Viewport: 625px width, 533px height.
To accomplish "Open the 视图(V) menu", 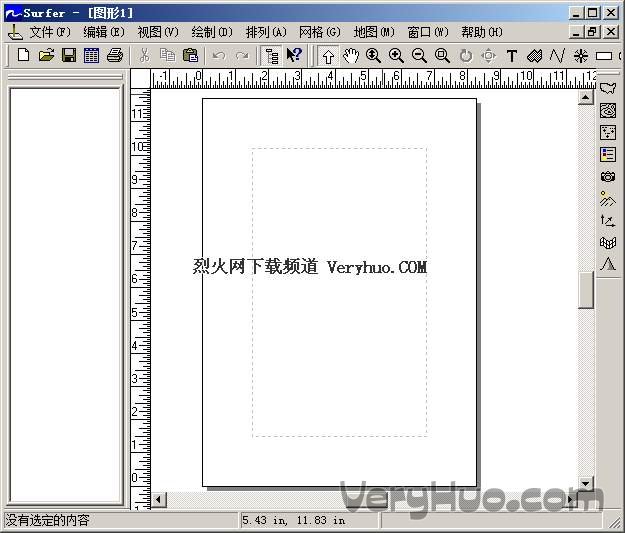I will click(158, 32).
